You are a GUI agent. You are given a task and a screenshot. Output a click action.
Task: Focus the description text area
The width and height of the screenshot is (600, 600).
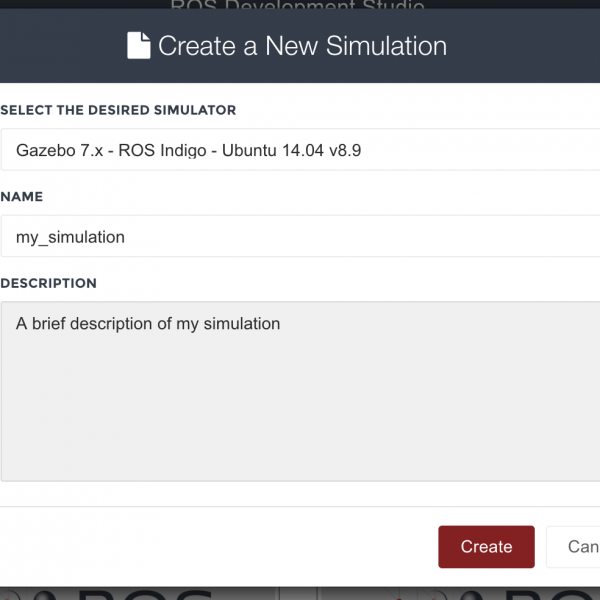coord(300,391)
